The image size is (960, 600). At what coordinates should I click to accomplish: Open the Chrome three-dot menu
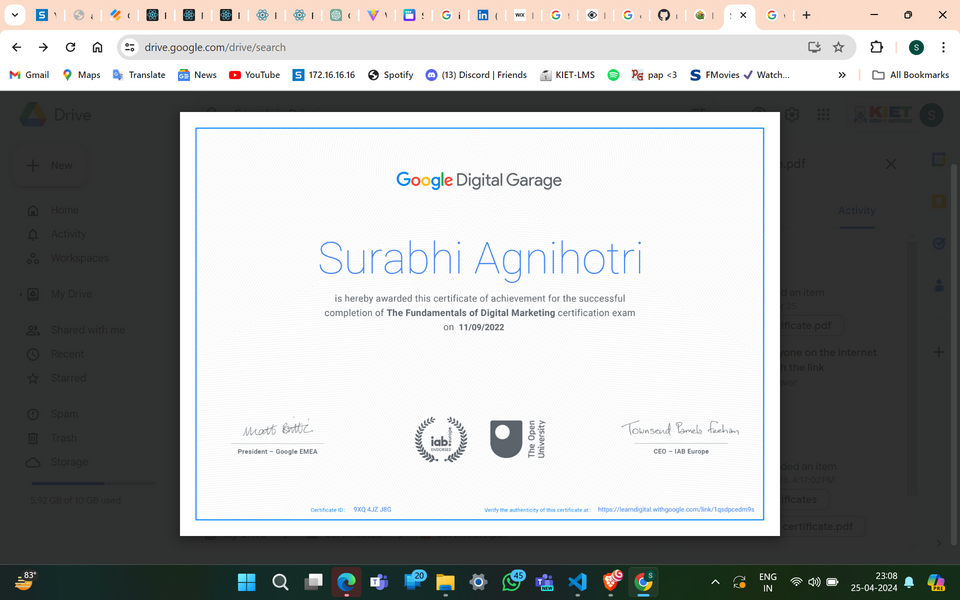[943, 47]
